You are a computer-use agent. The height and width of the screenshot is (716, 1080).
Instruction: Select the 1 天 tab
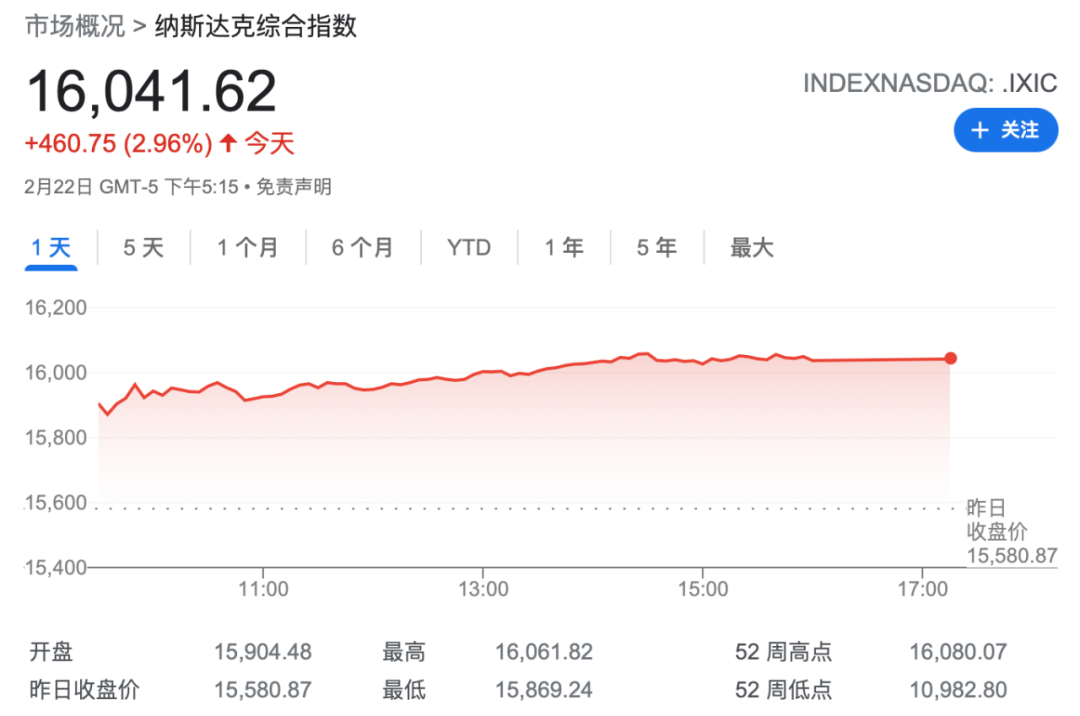[x=51, y=247]
